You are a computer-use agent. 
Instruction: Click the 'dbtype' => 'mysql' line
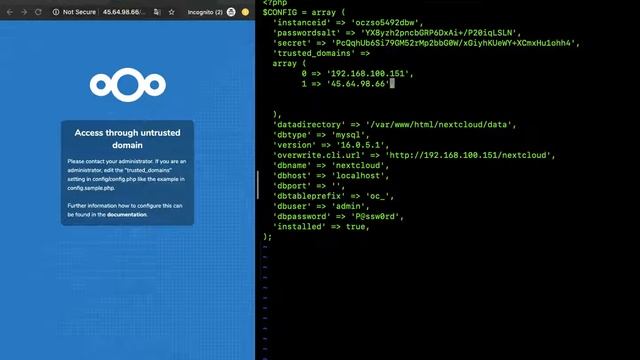[321, 135]
